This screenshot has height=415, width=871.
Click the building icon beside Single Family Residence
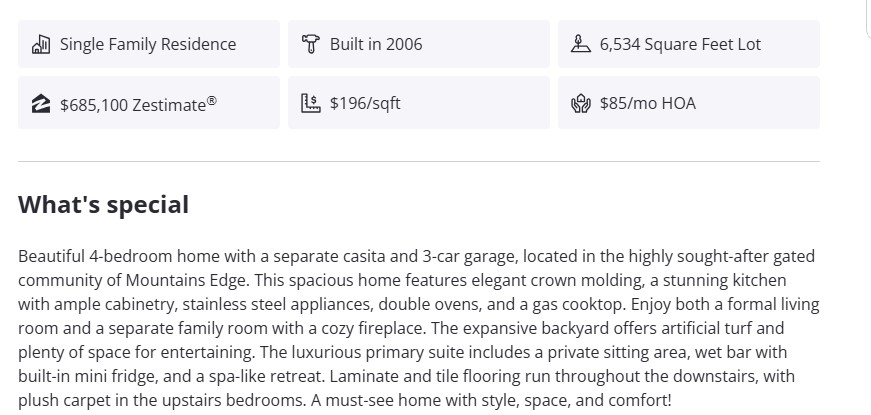(41, 44)
